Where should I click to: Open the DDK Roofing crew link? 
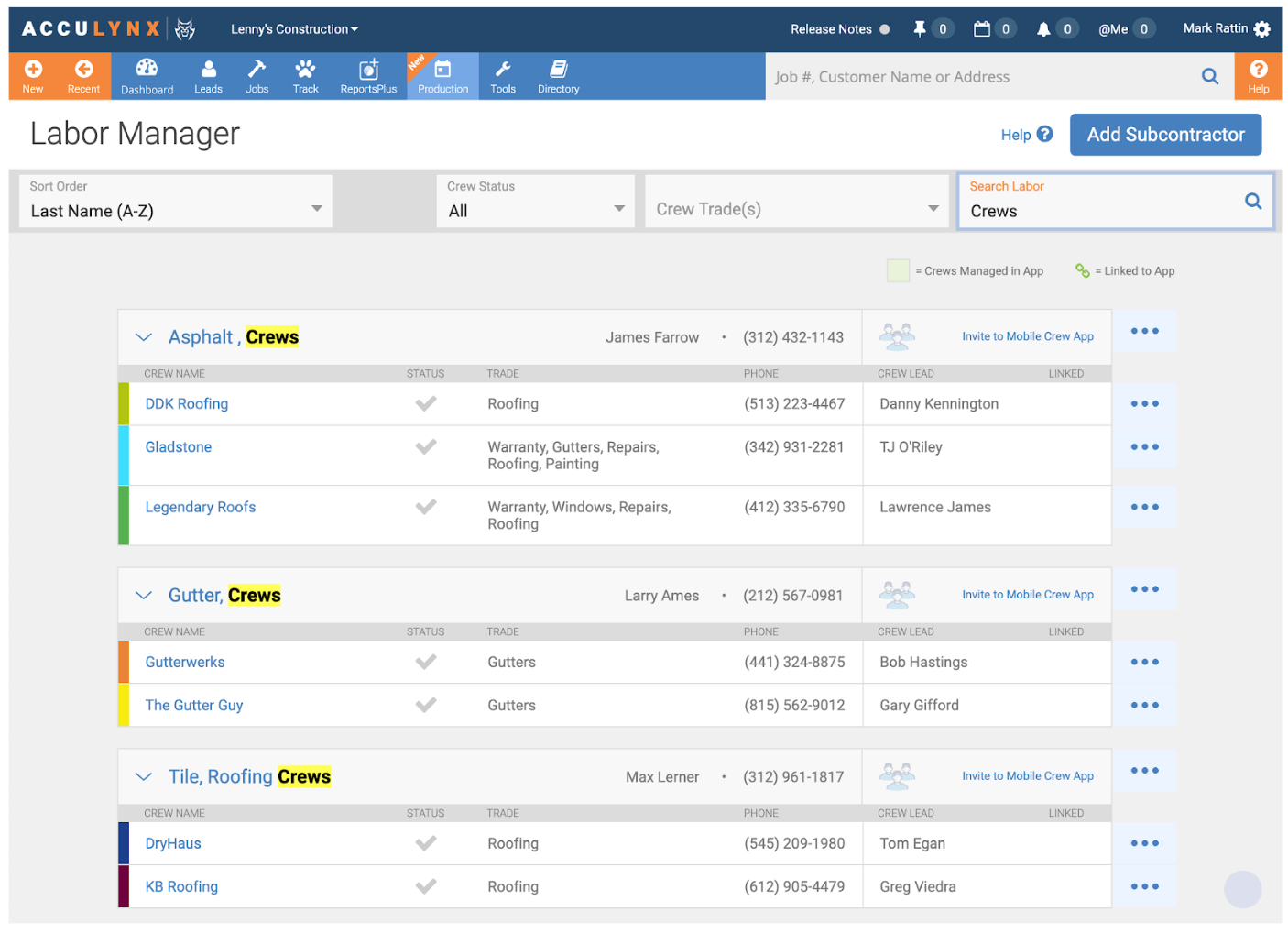tap(187, 404)
